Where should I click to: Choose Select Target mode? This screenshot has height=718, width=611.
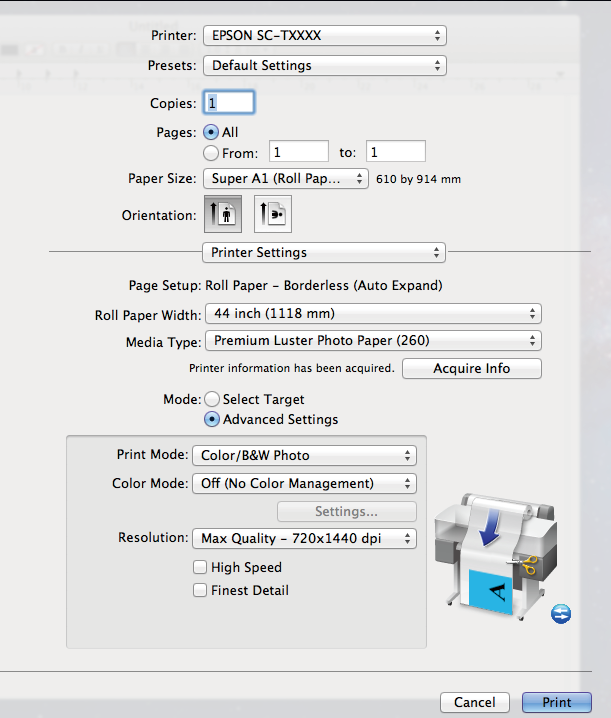tap(212, 399)
